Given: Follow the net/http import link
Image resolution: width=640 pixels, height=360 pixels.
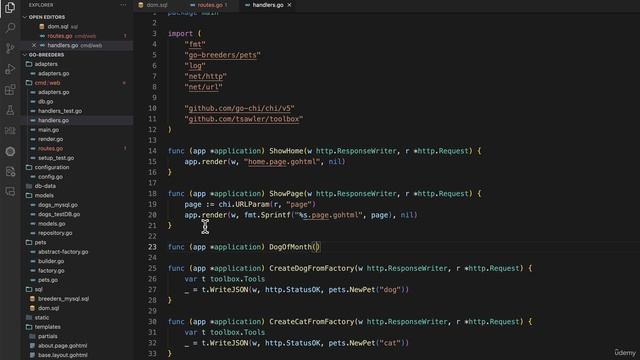Looking at the screenshot, I should coord(205,76).
